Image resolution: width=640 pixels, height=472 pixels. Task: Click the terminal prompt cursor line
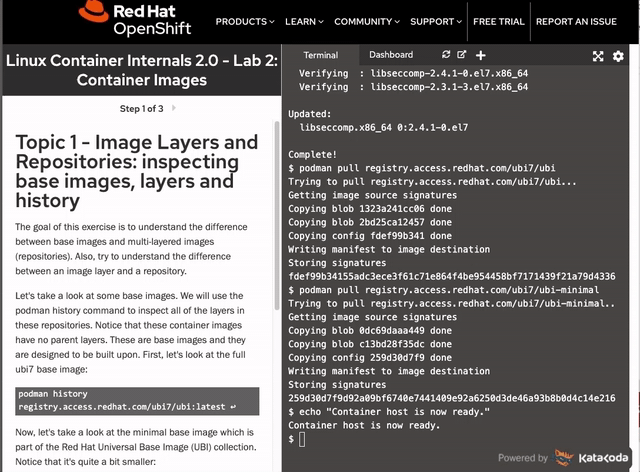tap(301, 439)
